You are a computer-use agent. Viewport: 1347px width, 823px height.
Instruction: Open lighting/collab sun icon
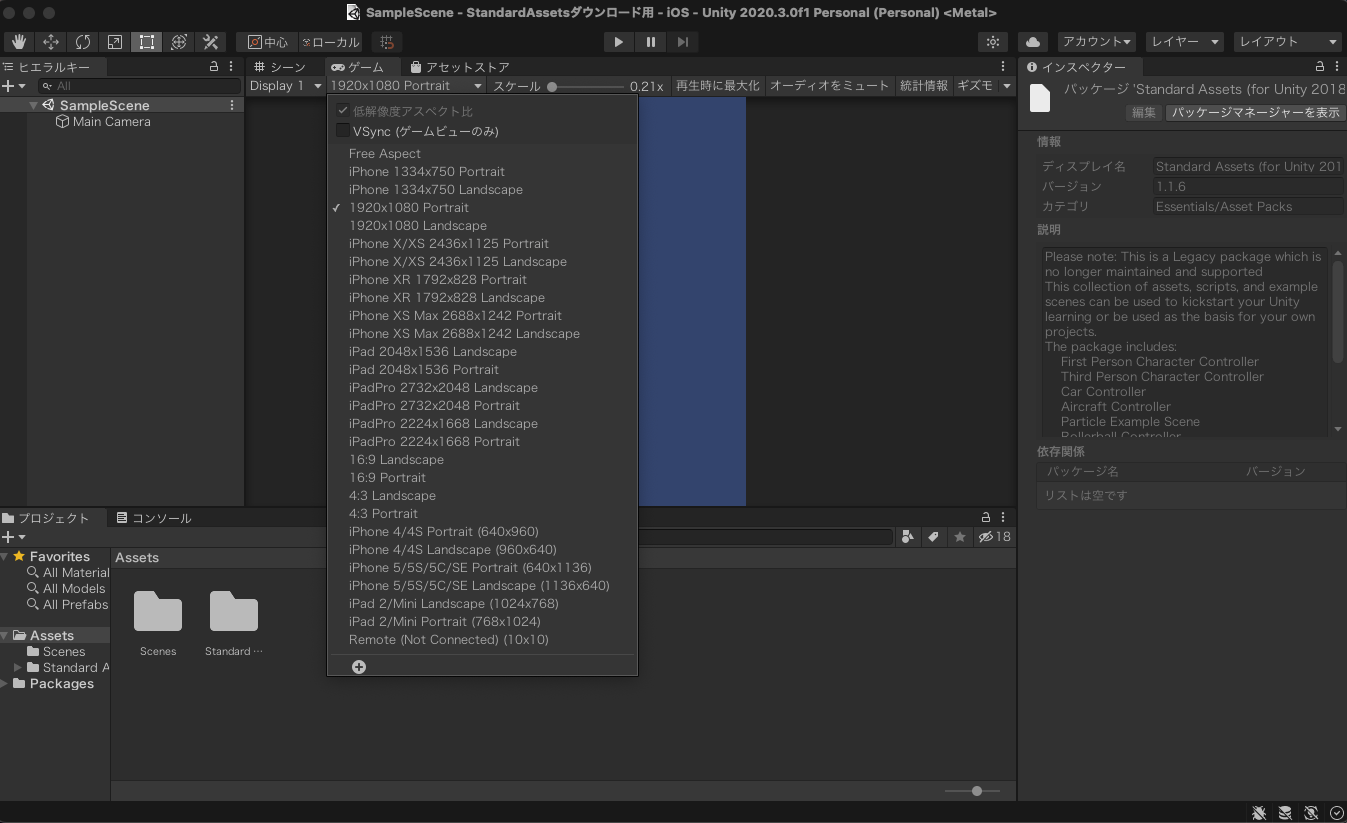pos(993,42)
